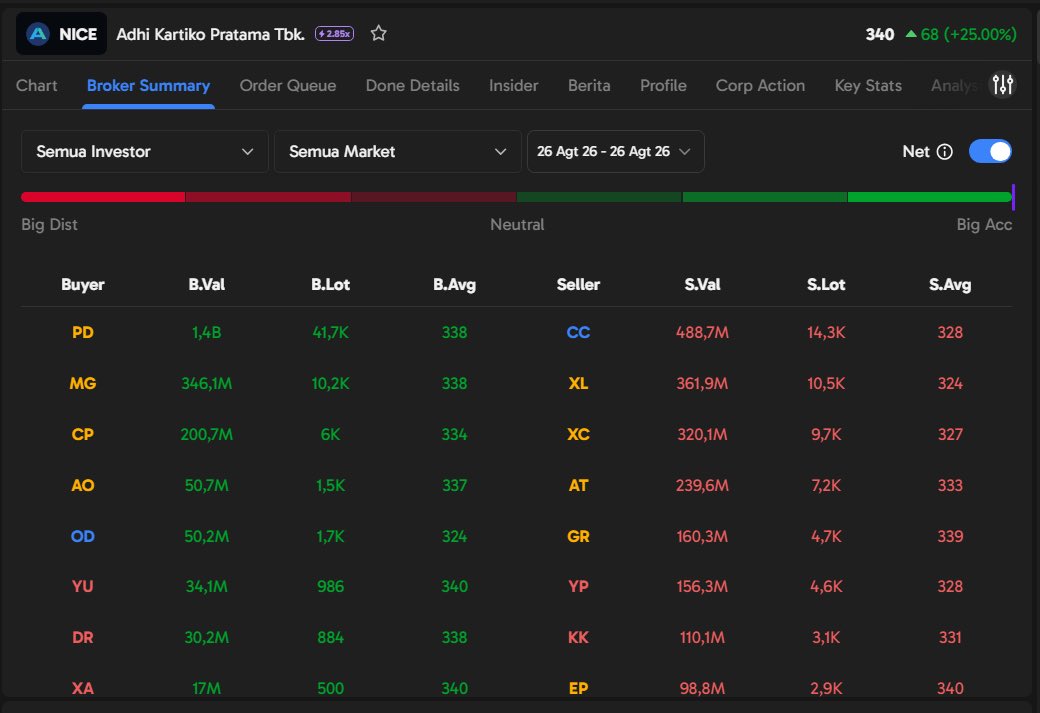1040x713 pixels.
Task: Switch to the Berita tab
Action: pyautogui.click(x=589, y=86)
